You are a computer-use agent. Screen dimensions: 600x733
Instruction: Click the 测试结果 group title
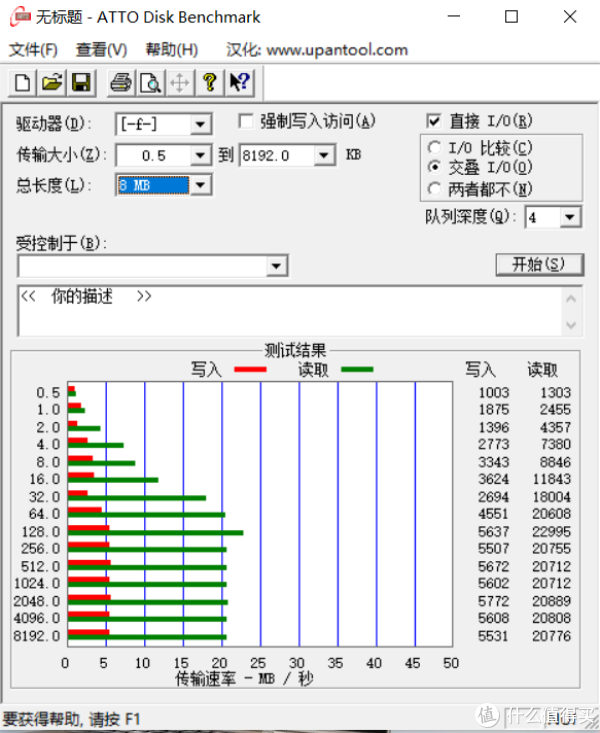pos(295,350)
